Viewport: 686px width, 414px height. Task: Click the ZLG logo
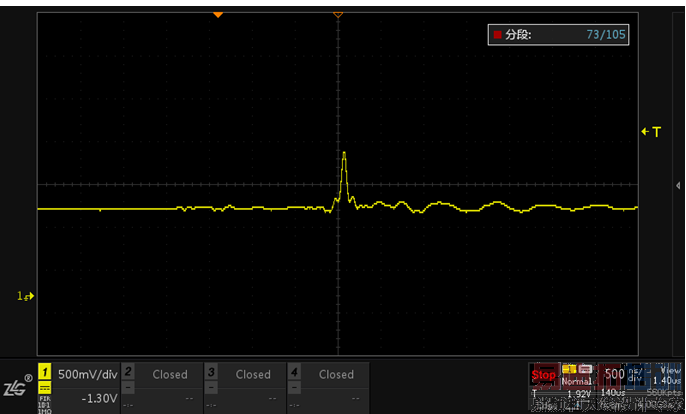[18, 386]
